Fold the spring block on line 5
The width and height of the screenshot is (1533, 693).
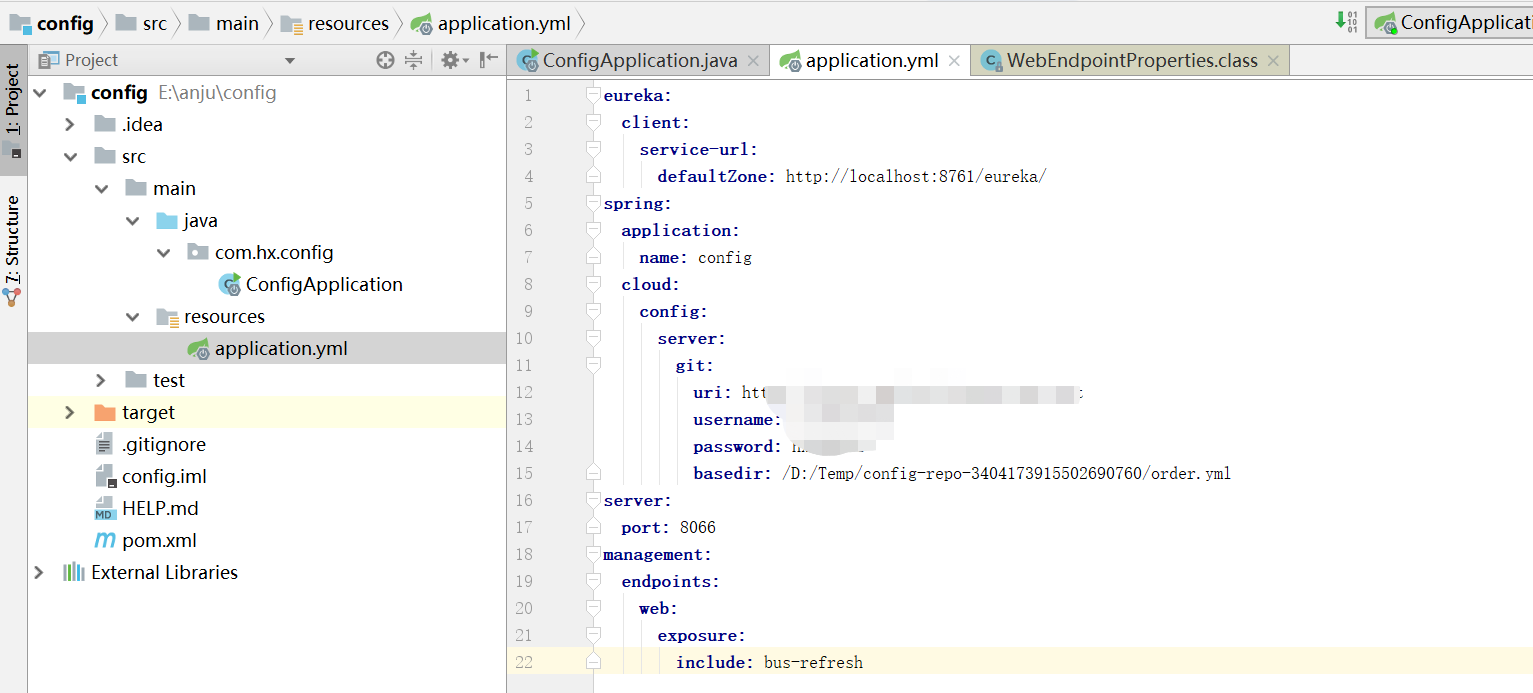pyautogui.click(x=593, y=203)
